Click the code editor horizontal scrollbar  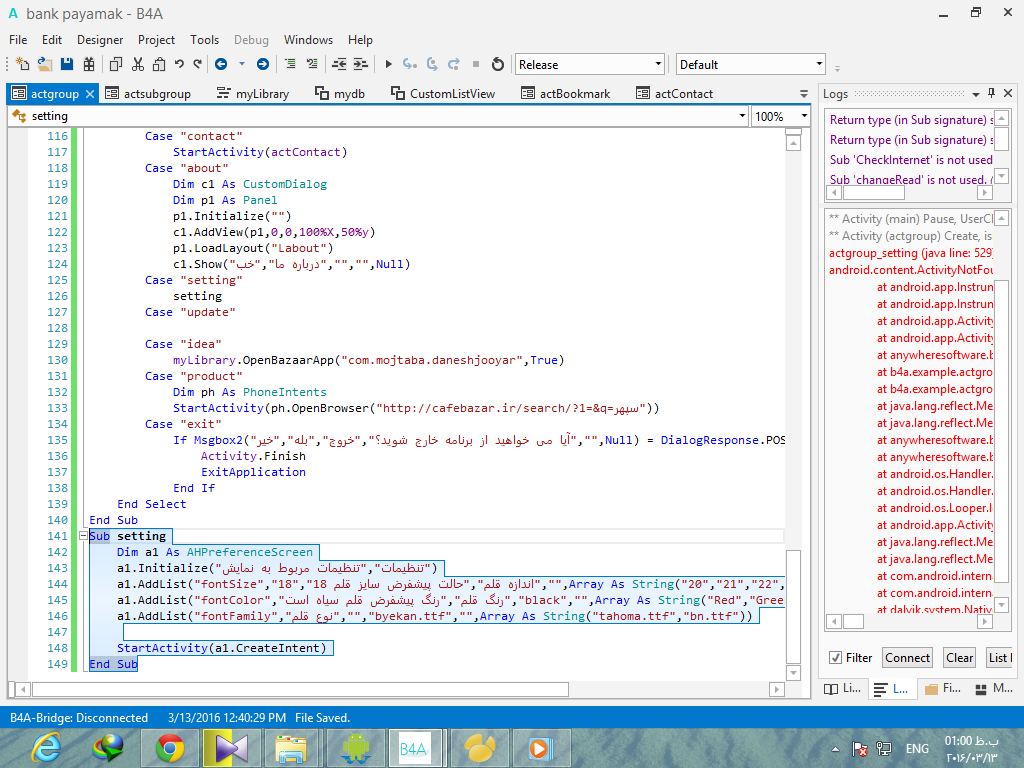coord(300,689)
